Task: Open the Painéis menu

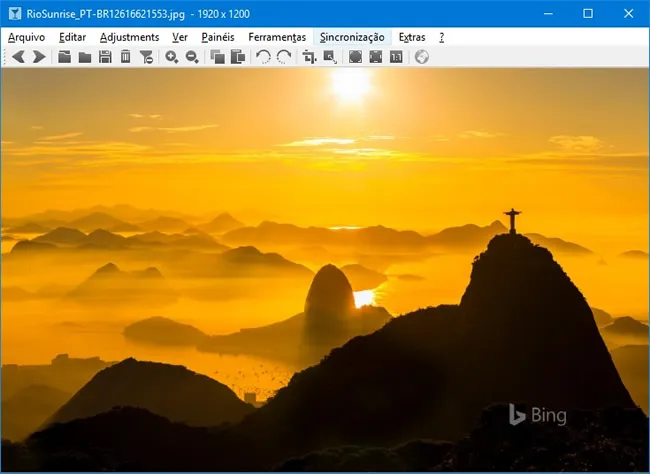Action: click(217, 37)
